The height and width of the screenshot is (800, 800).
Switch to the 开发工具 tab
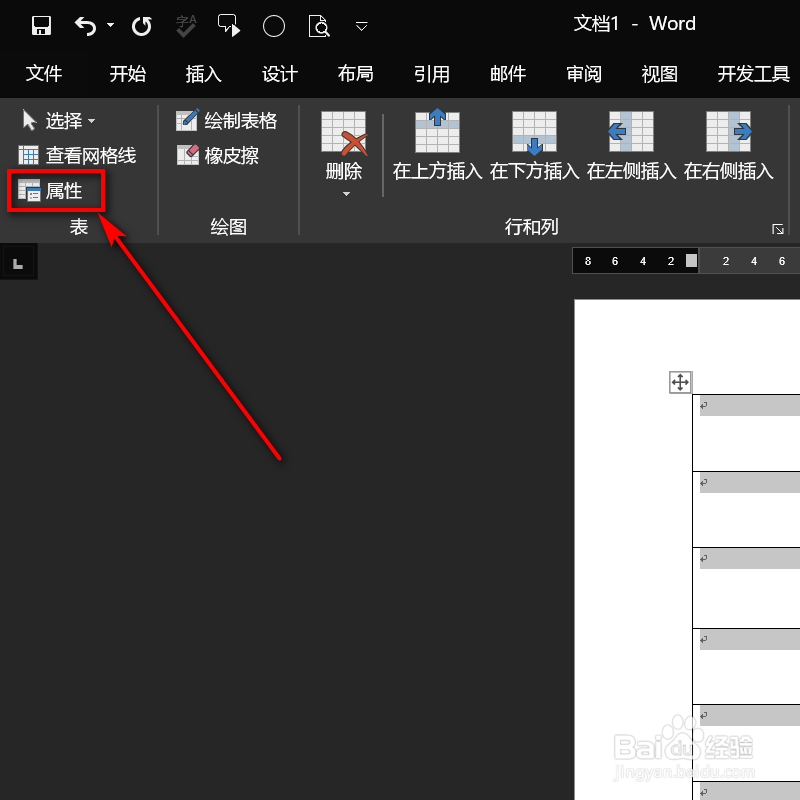click(x=754, y=74)
